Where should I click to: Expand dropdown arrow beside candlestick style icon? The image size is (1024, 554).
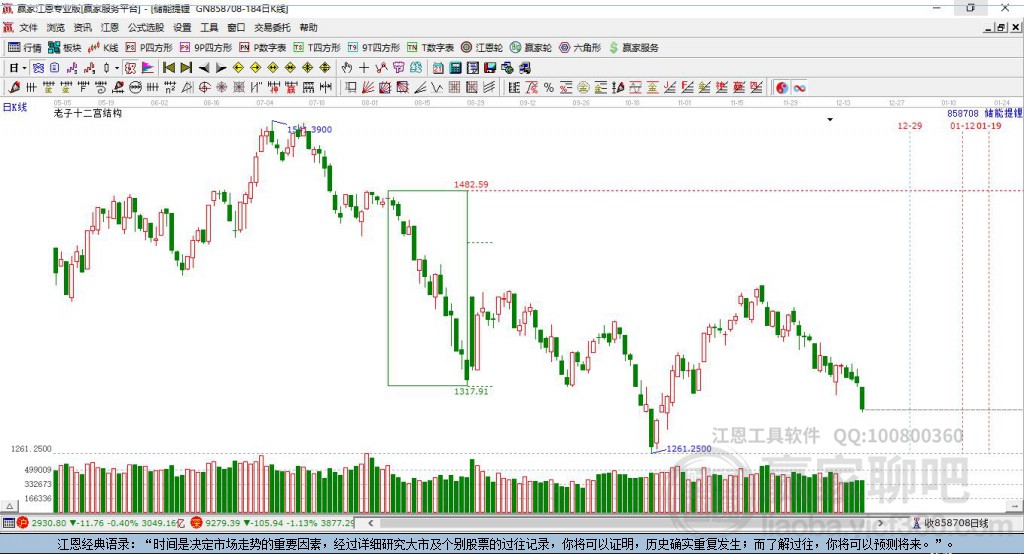click(117, 68)
